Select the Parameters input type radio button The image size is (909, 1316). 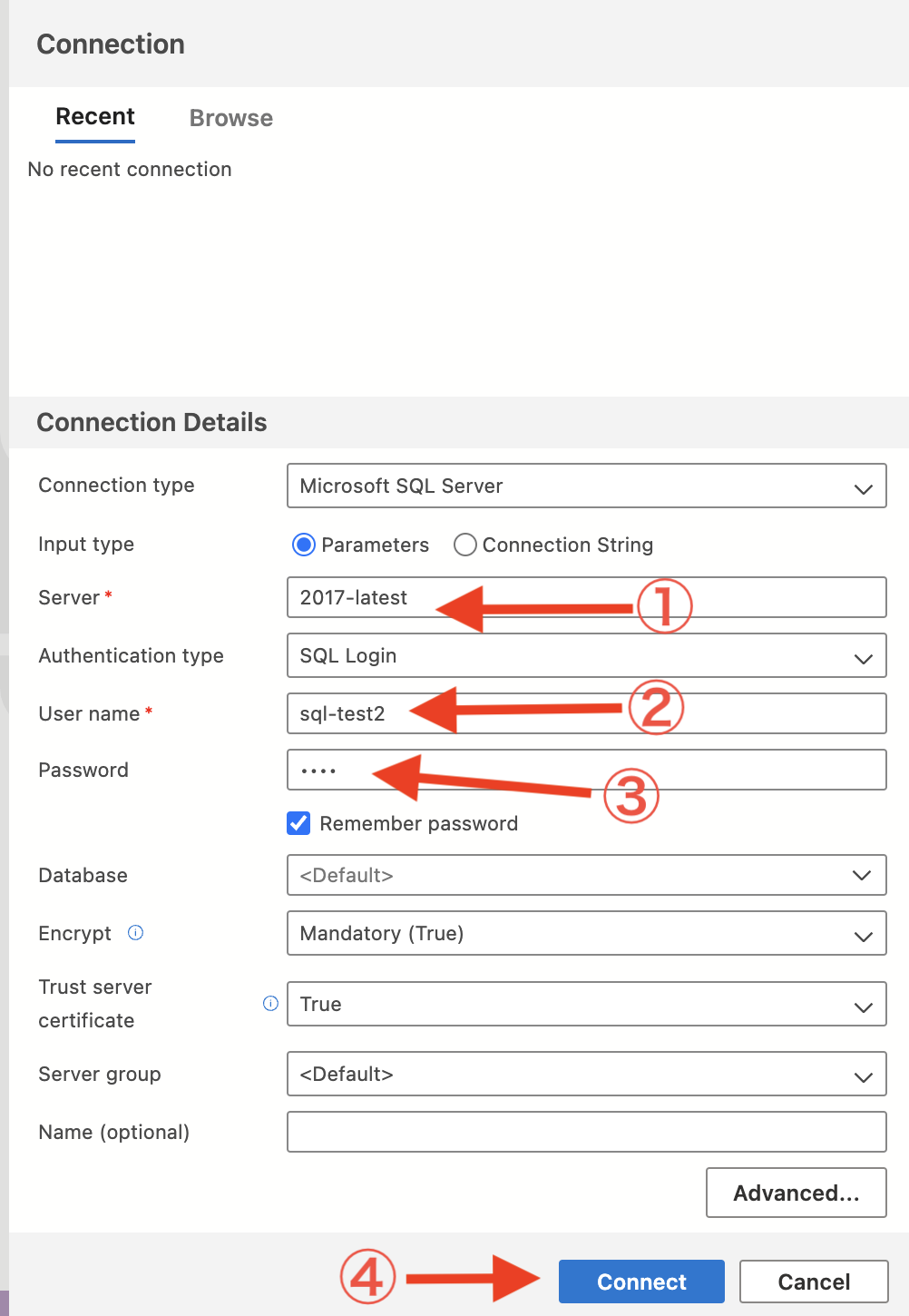(304, 545)
